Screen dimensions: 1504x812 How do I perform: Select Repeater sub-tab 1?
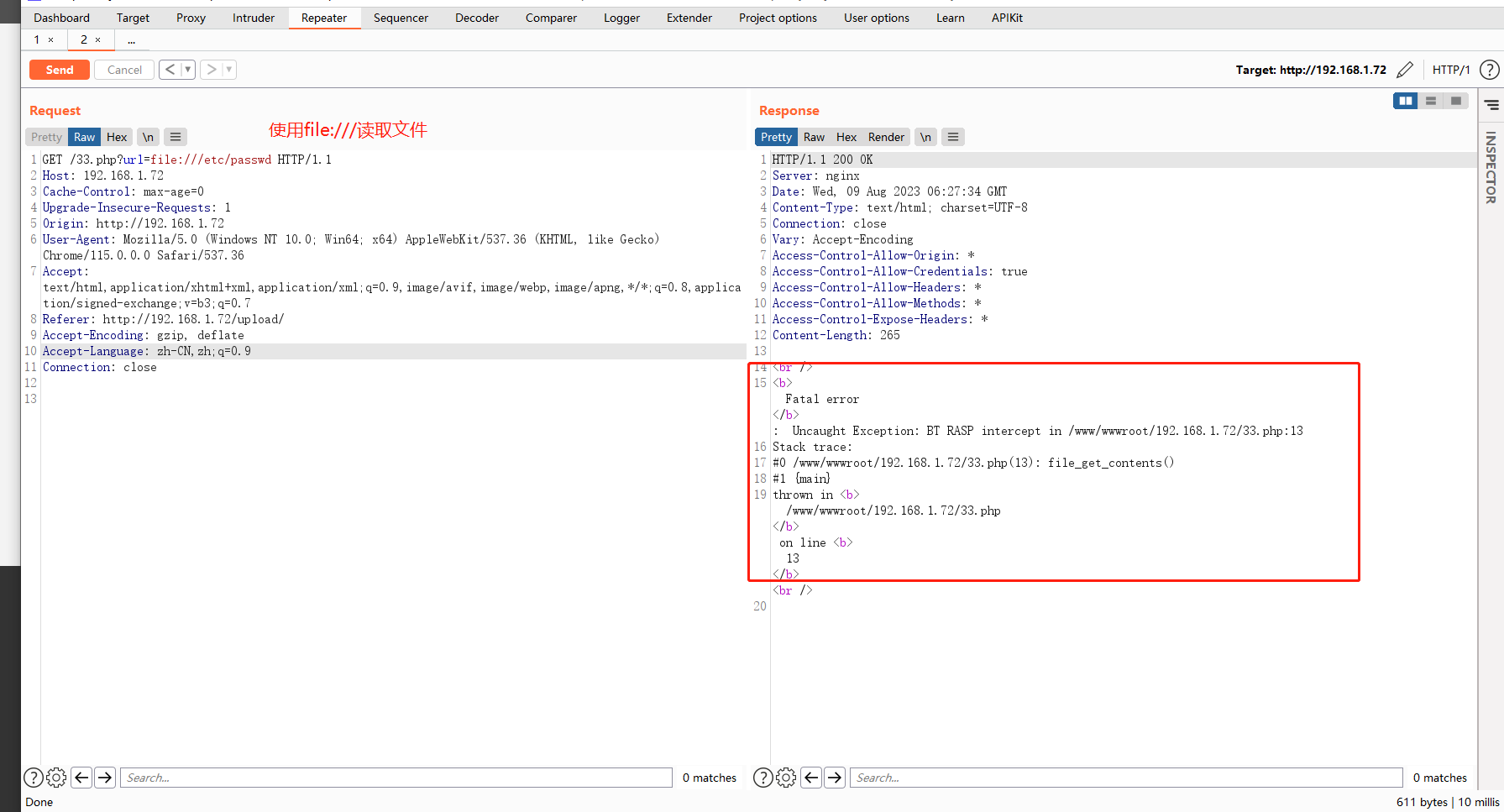37,39
